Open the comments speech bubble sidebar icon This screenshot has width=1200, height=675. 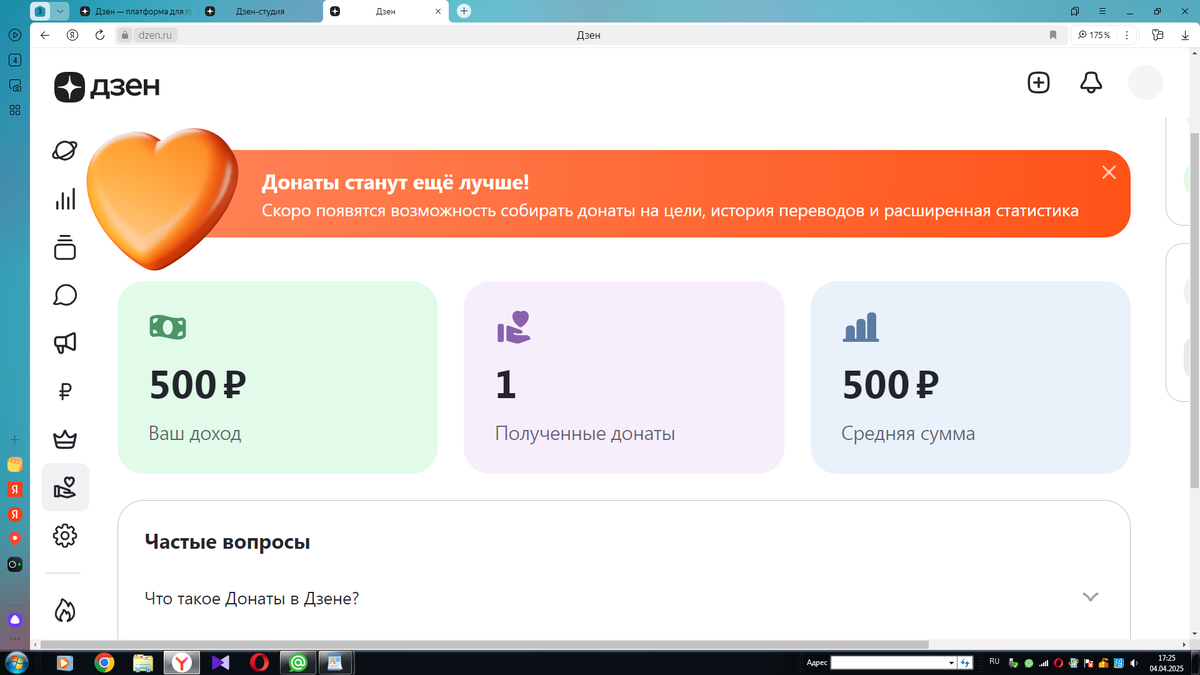coord(65,295)
